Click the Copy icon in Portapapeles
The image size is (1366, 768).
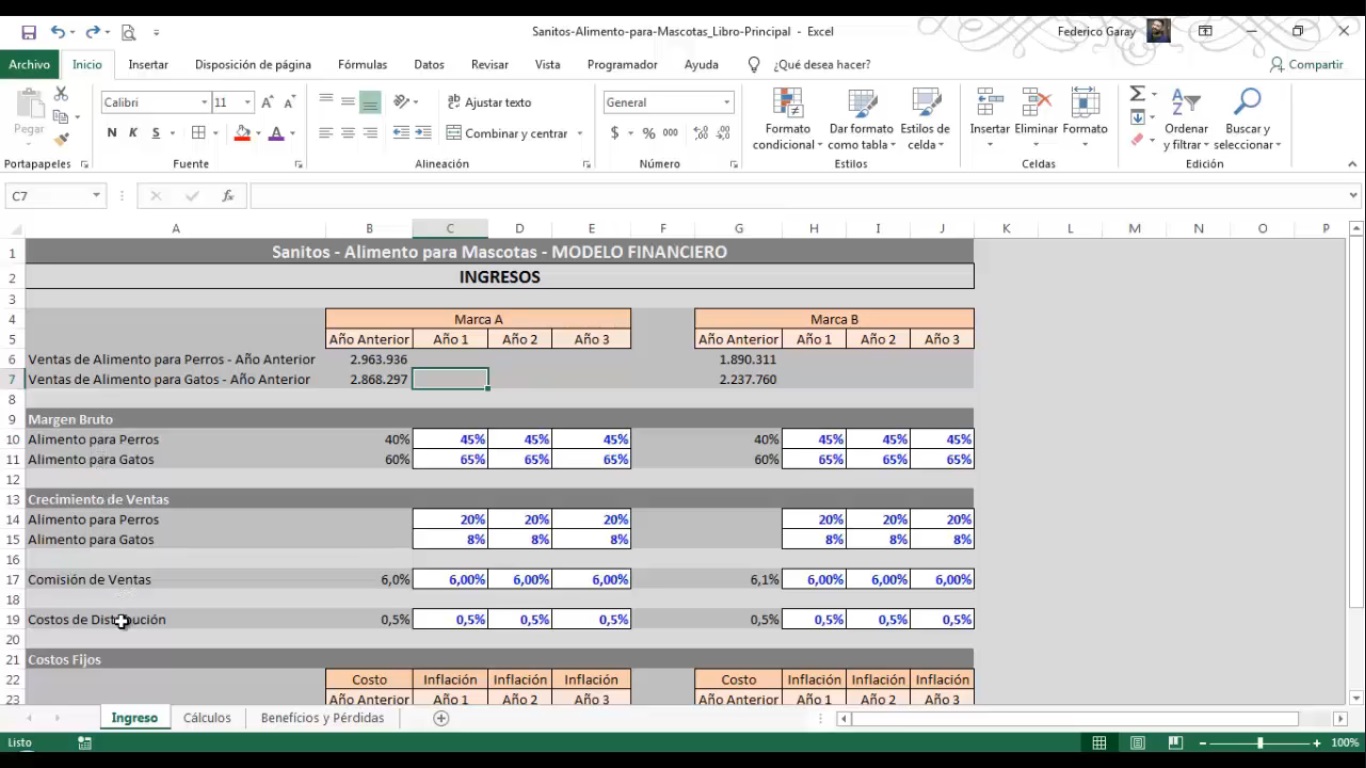coord(60,117)
